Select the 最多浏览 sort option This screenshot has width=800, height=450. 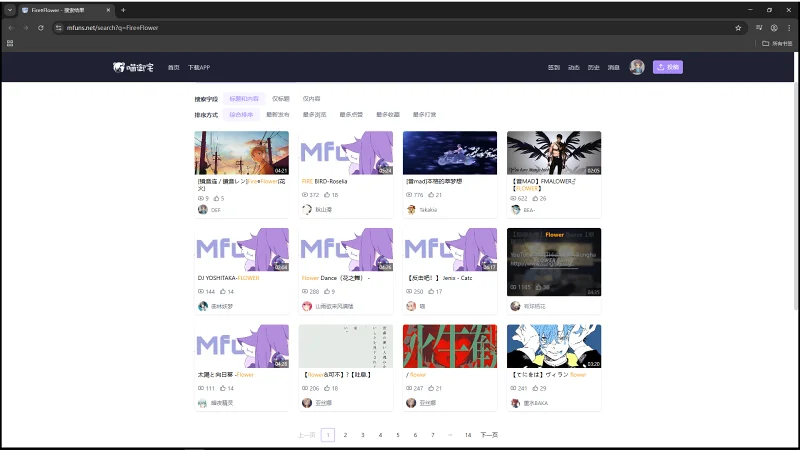pos(314,114)
